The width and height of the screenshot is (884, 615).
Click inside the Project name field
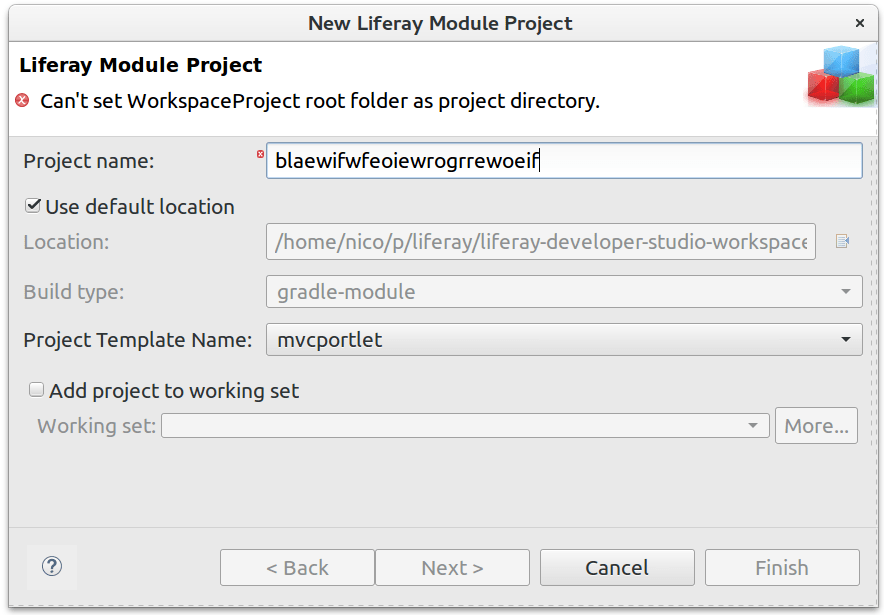560,160
